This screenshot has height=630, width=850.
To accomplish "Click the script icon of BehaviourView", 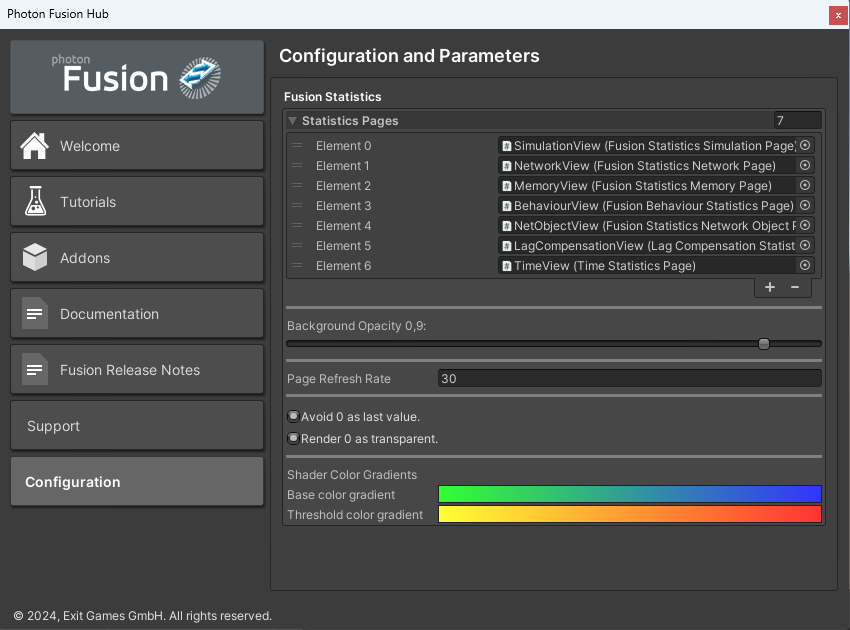I will 507,206.
